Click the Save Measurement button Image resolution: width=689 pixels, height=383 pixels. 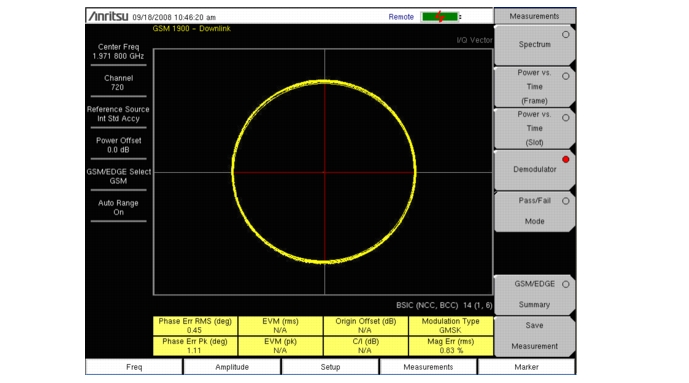534,336
